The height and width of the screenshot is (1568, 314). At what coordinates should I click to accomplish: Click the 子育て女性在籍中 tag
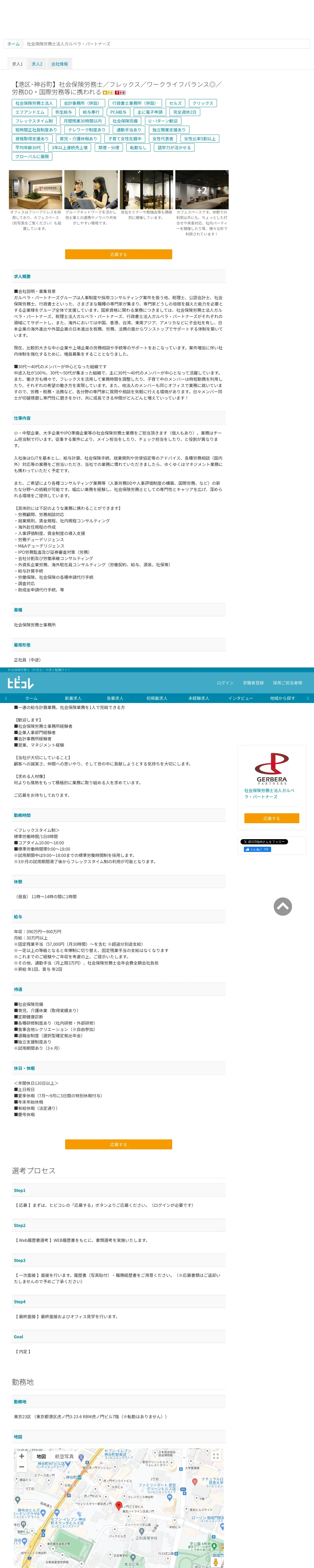[125, 139]
